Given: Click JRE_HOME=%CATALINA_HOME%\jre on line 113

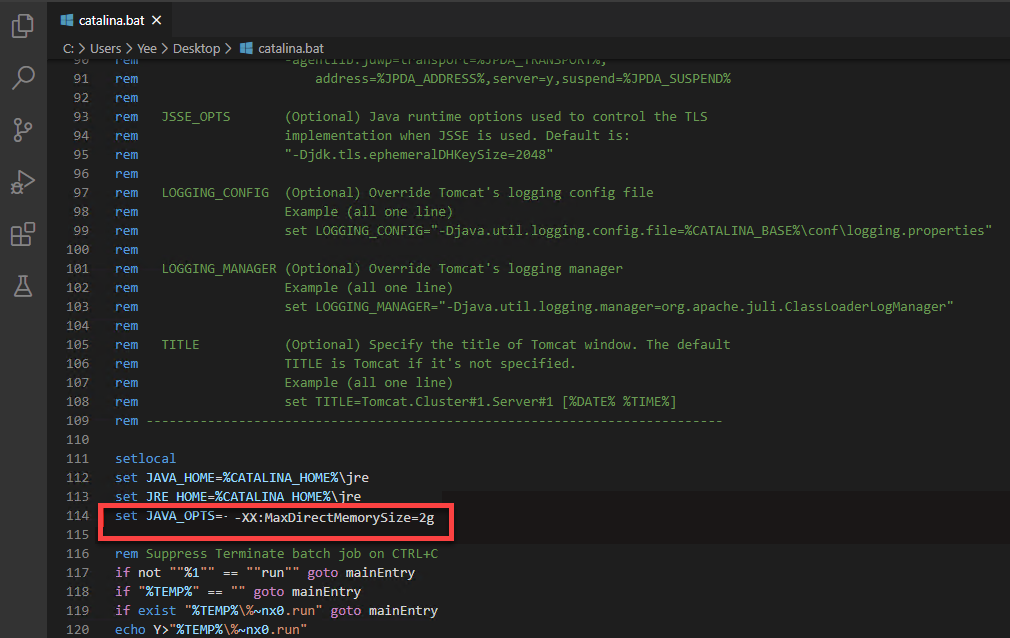Looking at the screenshot, I should click(x=253, y=496).
